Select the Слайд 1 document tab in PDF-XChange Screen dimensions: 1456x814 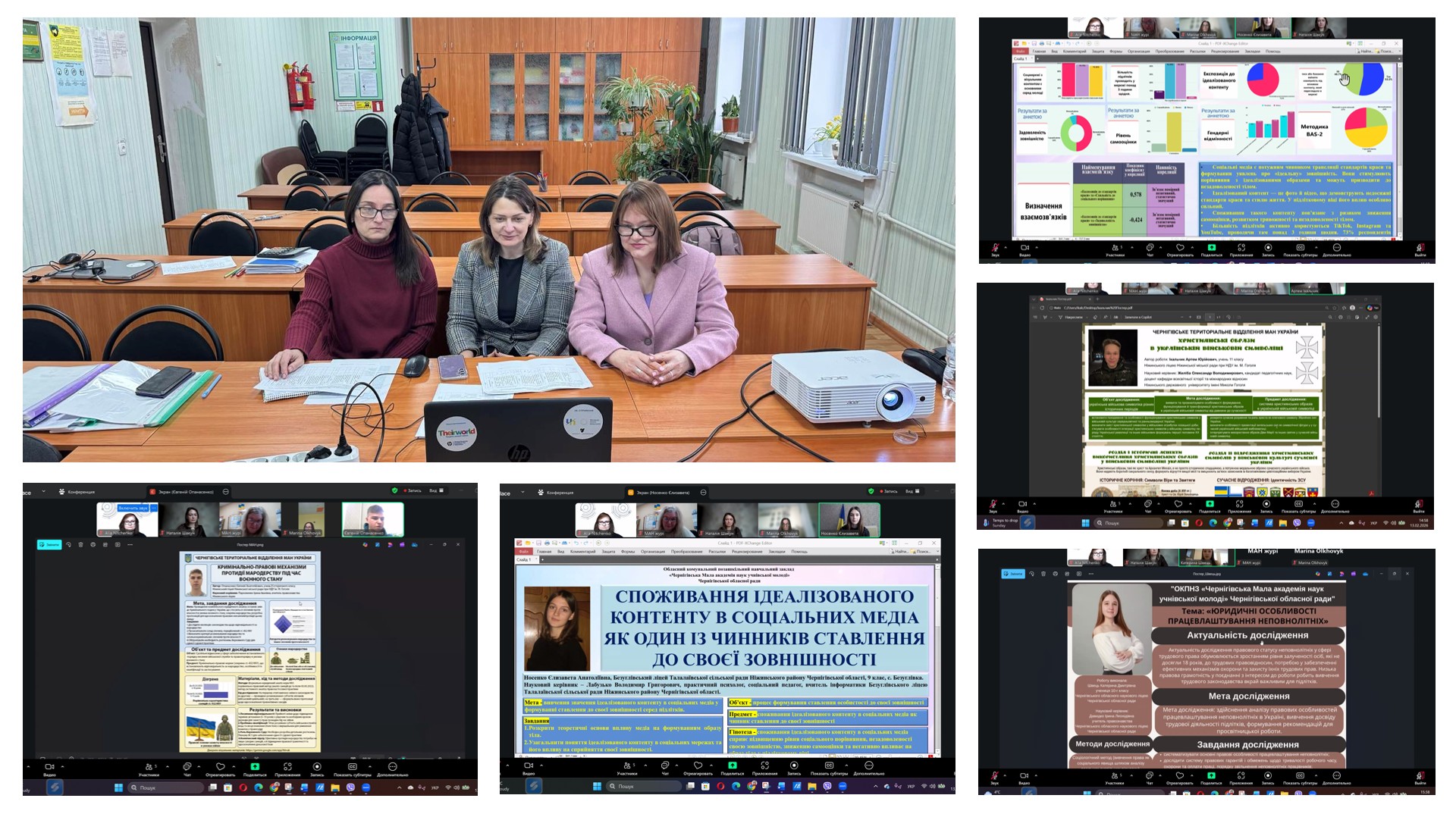pos(524,559)
